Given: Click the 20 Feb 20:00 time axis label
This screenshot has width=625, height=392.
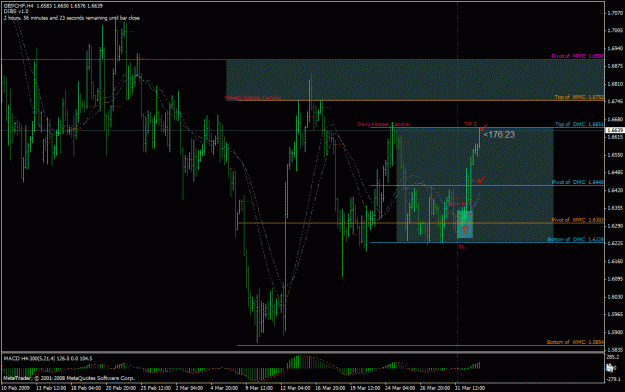Looking at the screenshot, I should [121, 388].
